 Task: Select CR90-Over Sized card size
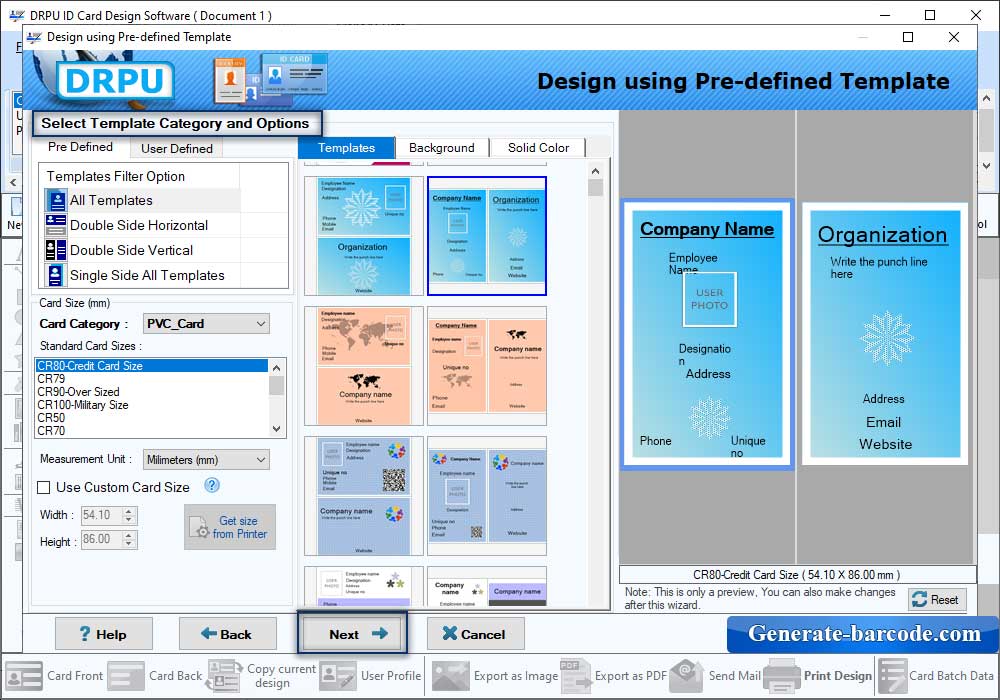pos(152,392)
